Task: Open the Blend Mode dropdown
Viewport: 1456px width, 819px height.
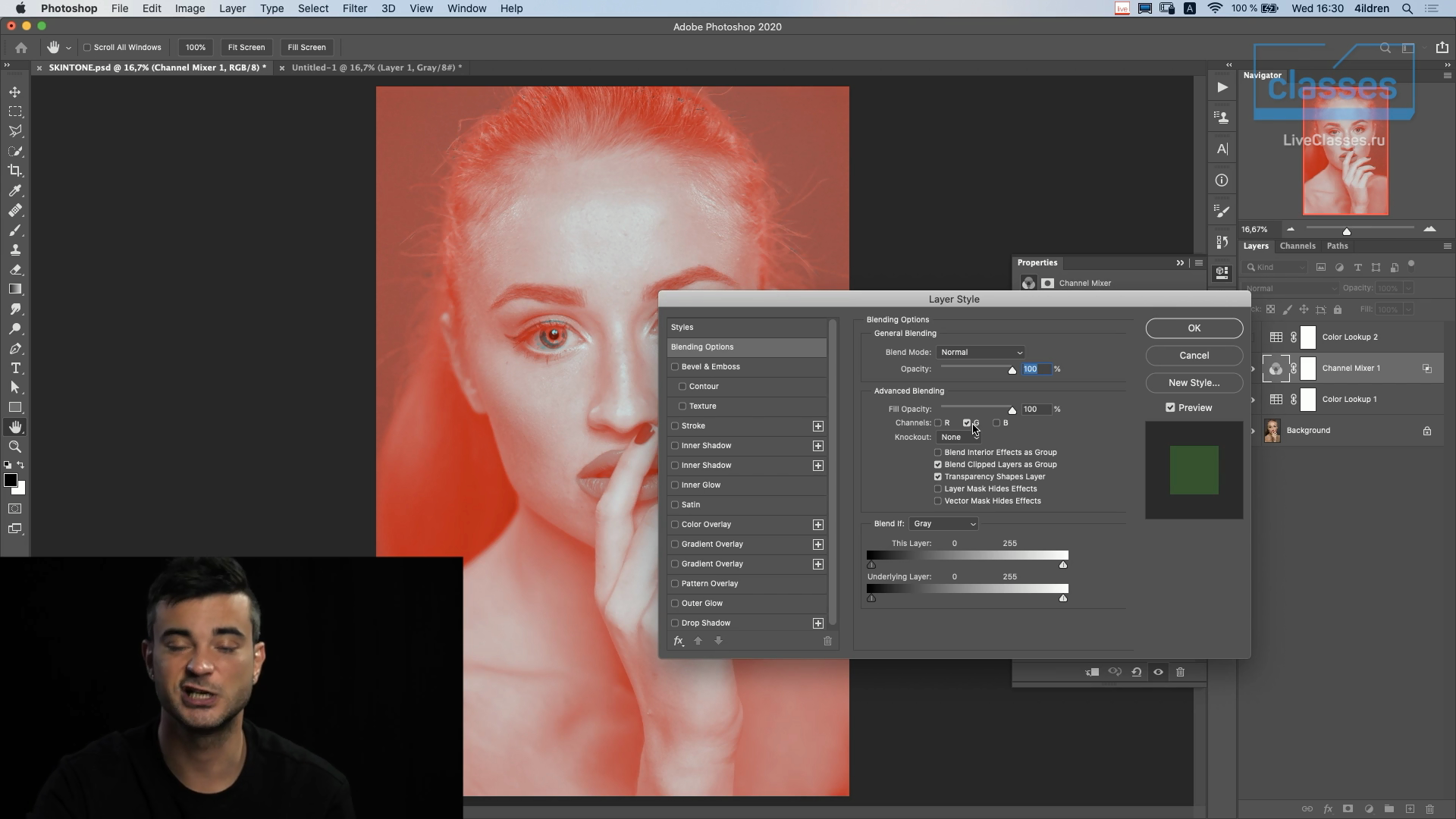Action: point(981,353)
